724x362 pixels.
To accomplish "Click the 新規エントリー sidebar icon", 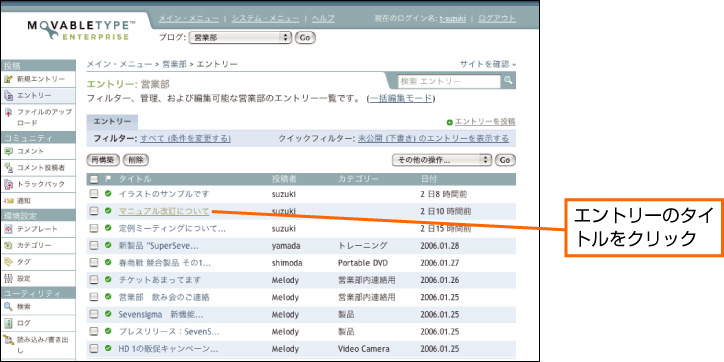I will [x=8, y=79].
